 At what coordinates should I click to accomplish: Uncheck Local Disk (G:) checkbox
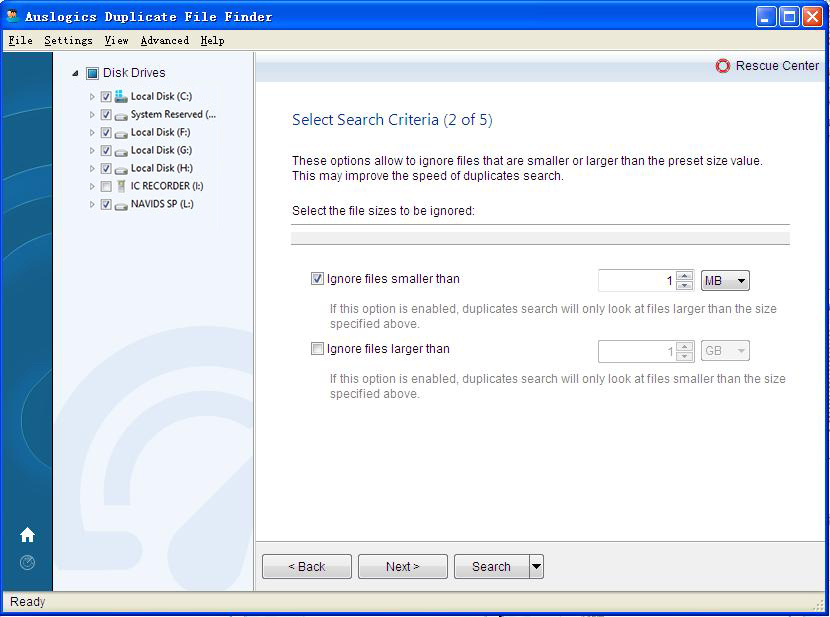(x=106, y=151)
